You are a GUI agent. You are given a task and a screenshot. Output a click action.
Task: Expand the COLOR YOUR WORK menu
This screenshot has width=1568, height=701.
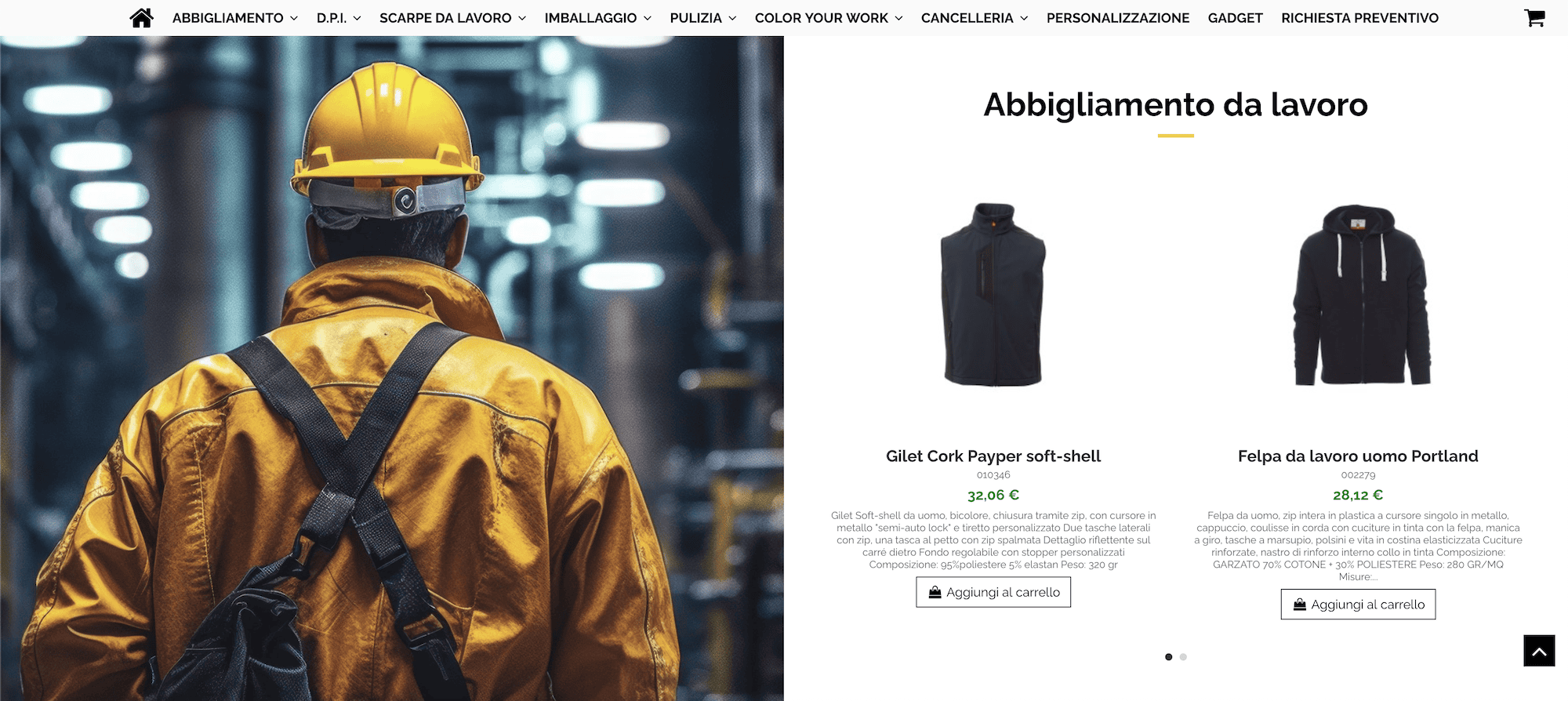click(x=829, y=18)
